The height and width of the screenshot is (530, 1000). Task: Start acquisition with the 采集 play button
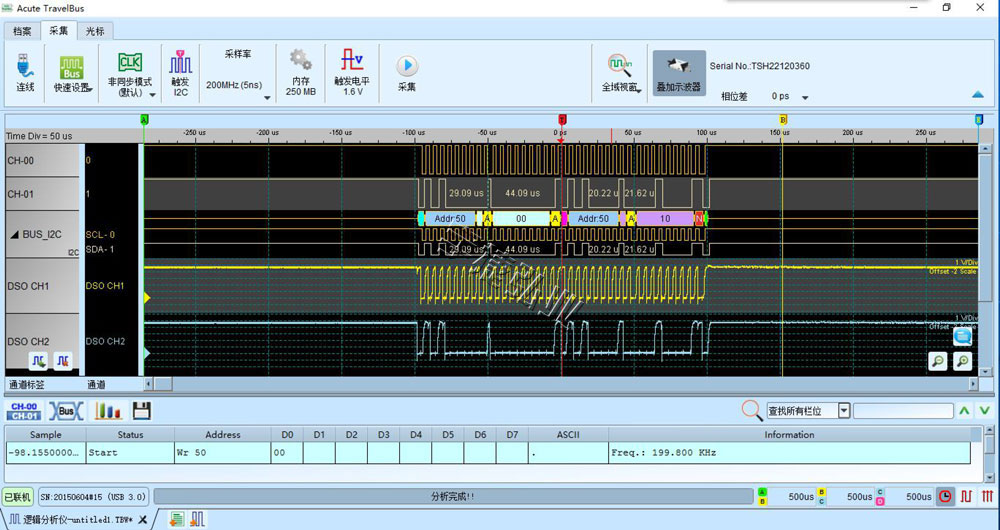(x=407, y=73)
